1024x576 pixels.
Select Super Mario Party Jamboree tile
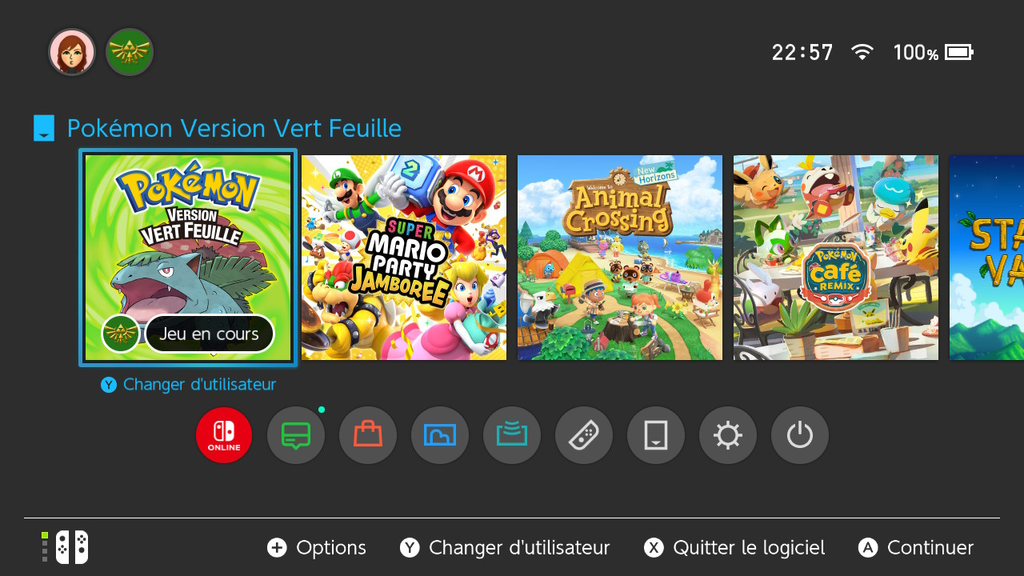click(x=404, y=257)
